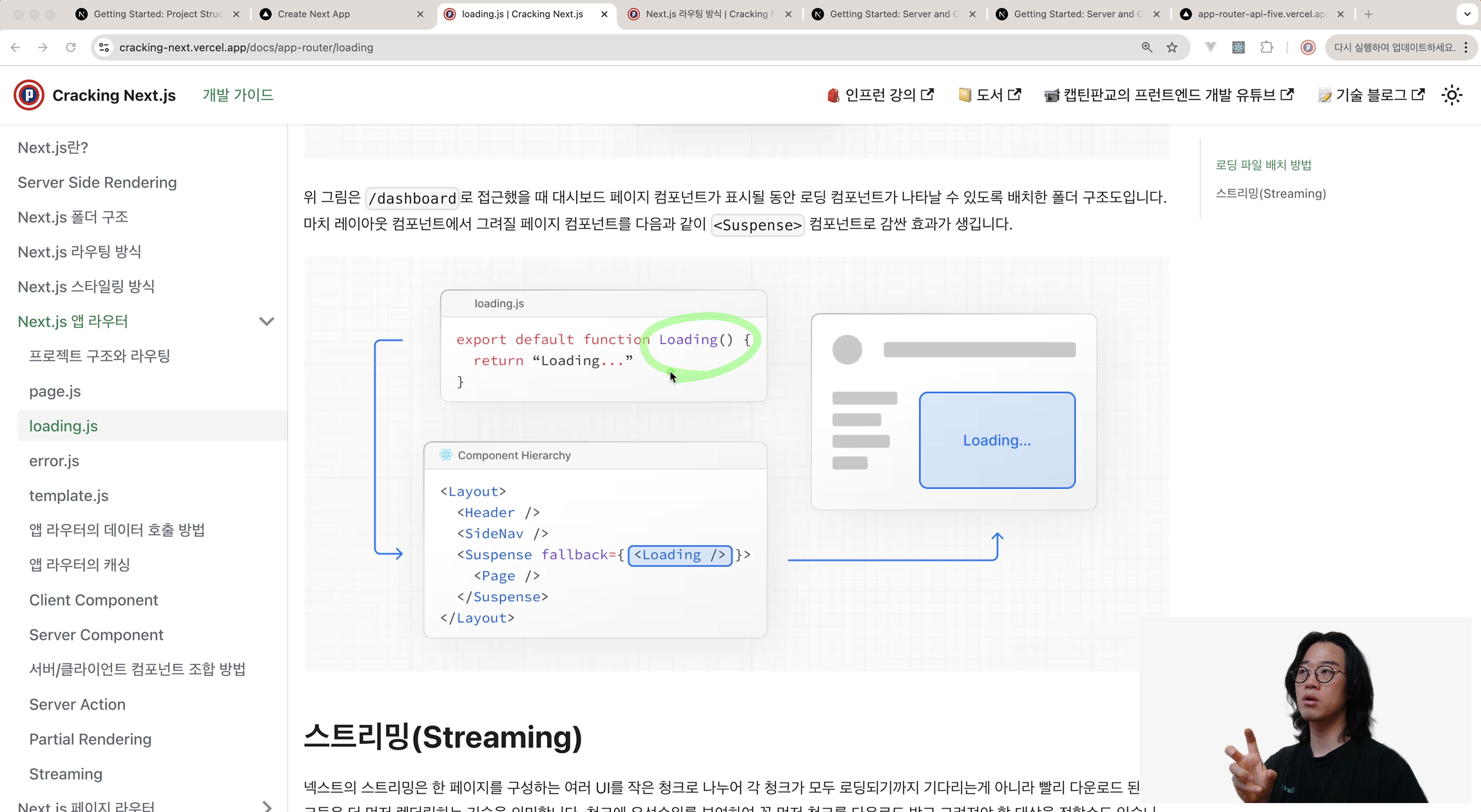The height and width of the screenshot is (812, 1481).
Task: Click the zoom magnifier in the address bar
Action: (x=1146, y=47)
